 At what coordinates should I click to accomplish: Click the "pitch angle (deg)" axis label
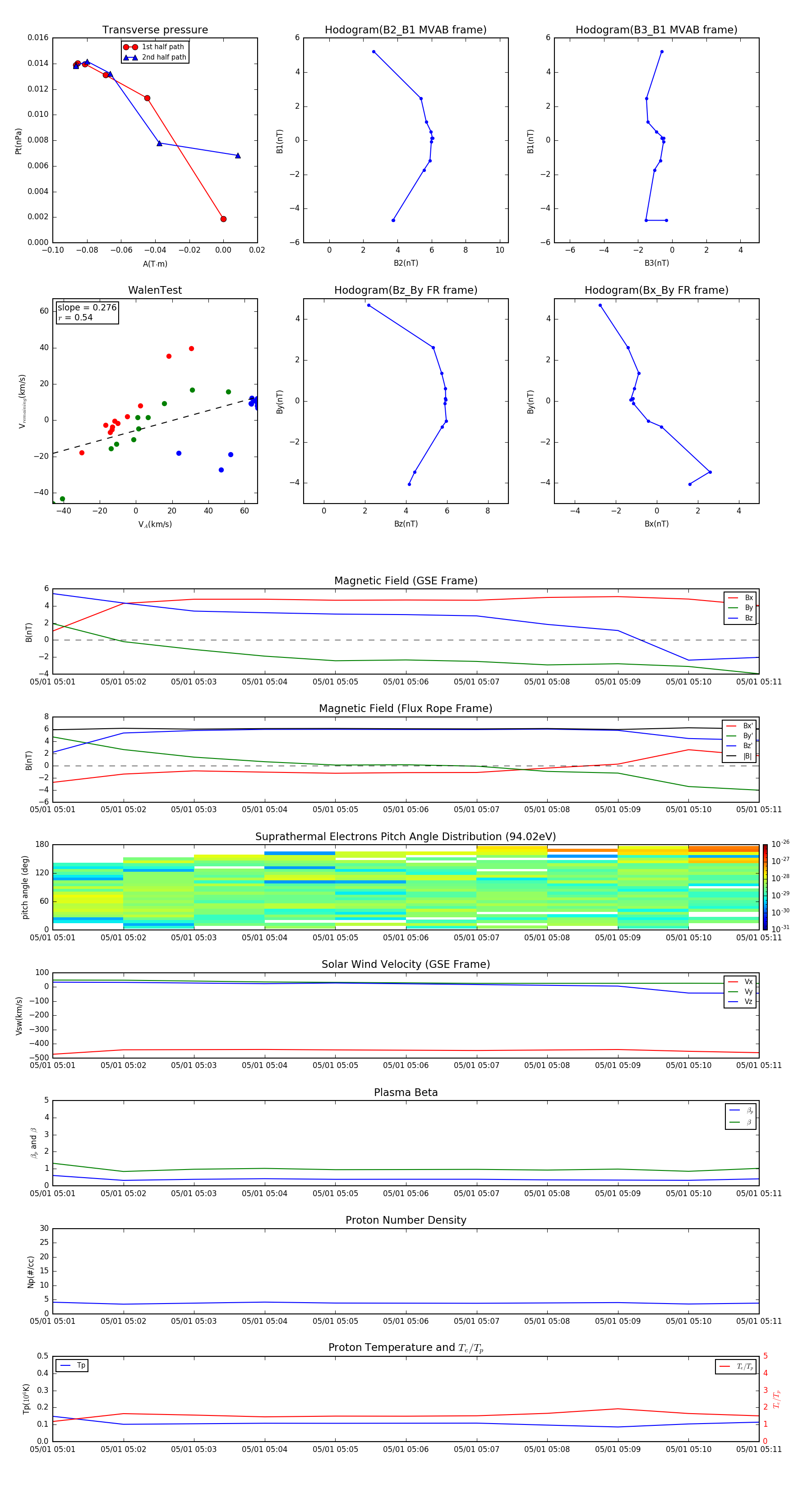25,887
